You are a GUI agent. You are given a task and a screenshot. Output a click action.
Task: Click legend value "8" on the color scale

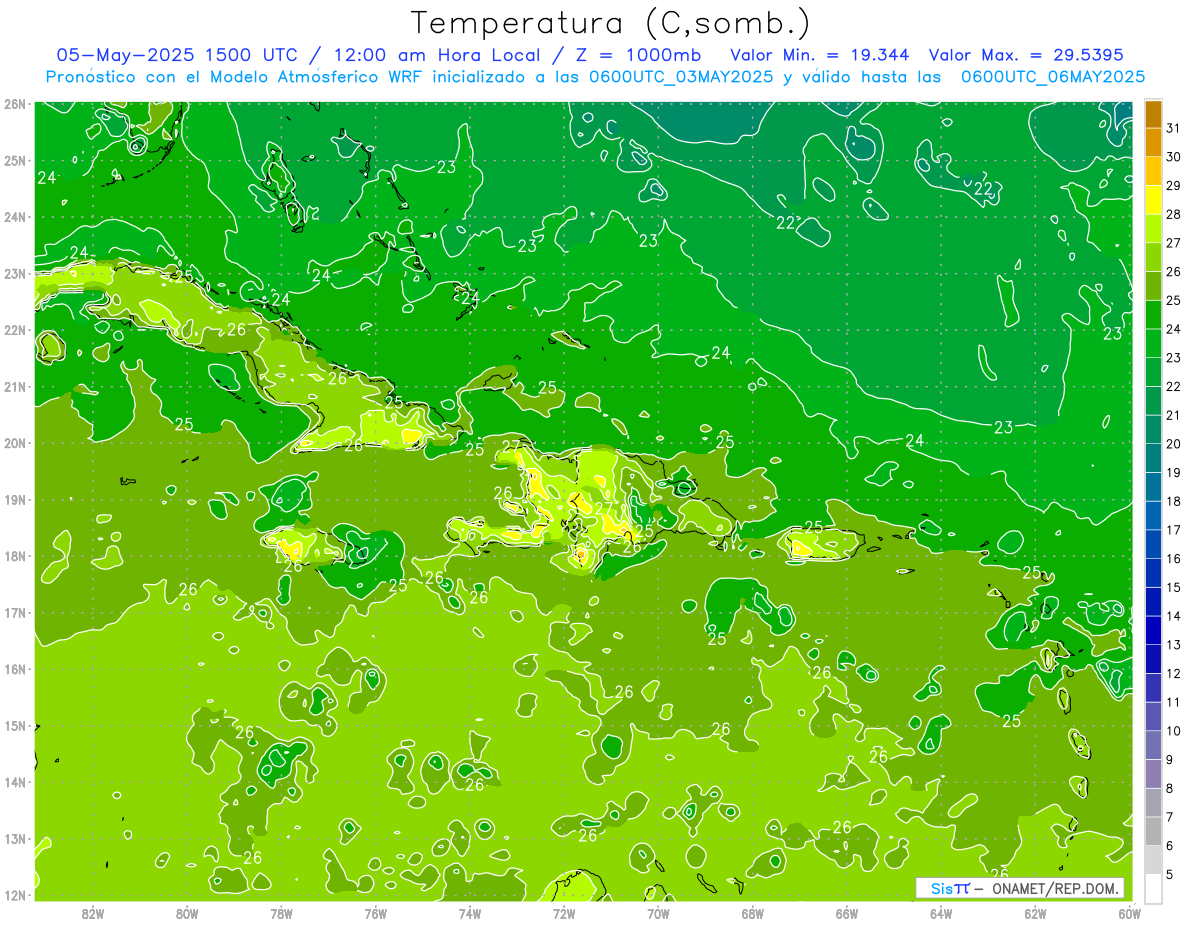pos(1170,788)
